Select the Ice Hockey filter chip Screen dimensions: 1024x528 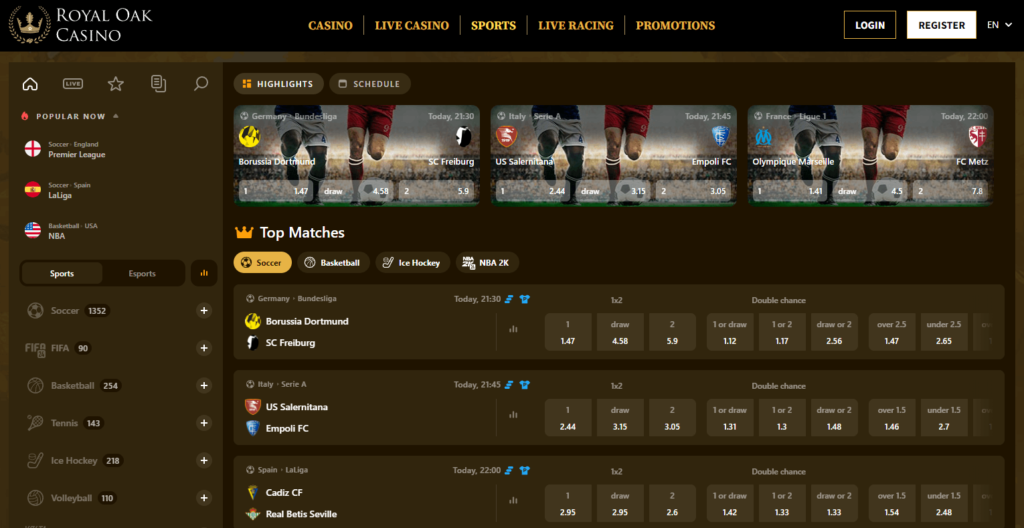[x=413, y=263]
